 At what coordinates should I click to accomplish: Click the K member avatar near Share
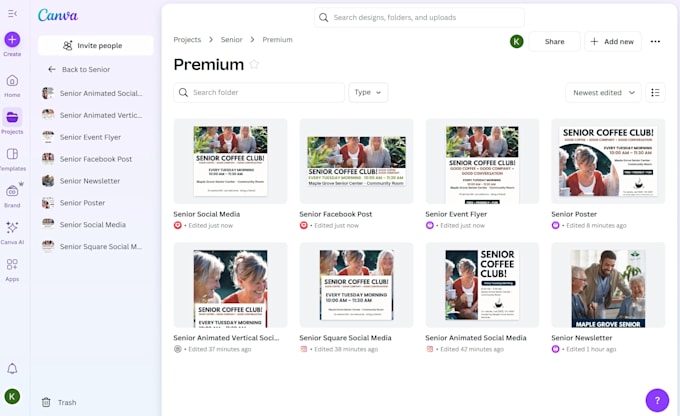[x=517, y=42]
